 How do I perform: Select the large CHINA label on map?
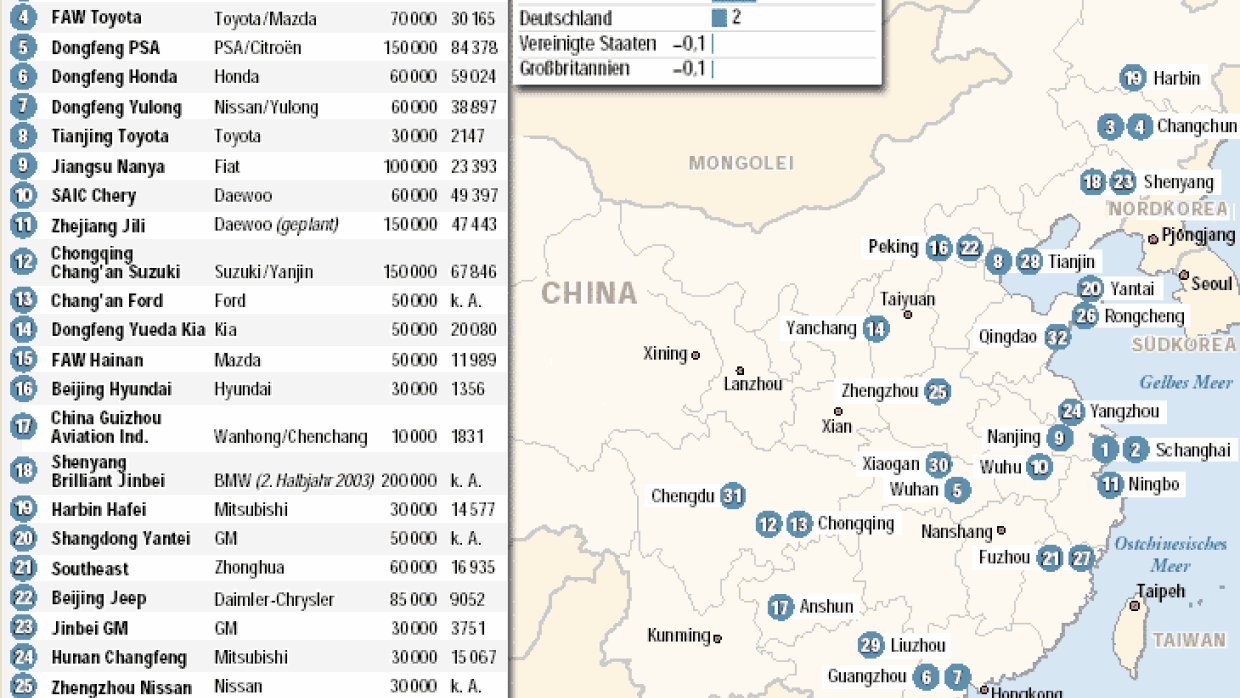click(x=588, y=293)
